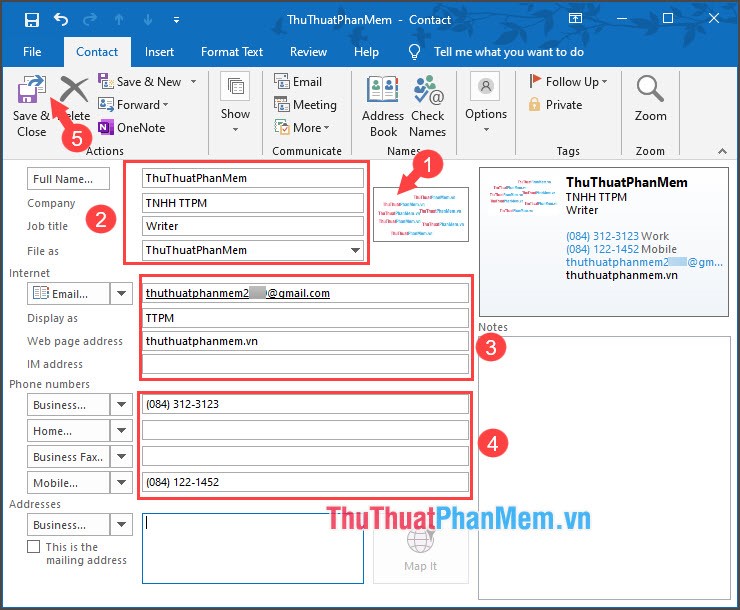This screenshot has width=740, height=610.
Task: Click the (084) 312-3123 Work link on the card
Action: pos(617,236)
